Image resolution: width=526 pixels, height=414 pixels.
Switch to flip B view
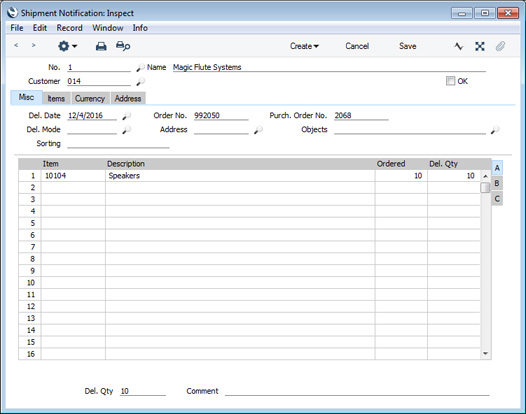click(497, 183)
